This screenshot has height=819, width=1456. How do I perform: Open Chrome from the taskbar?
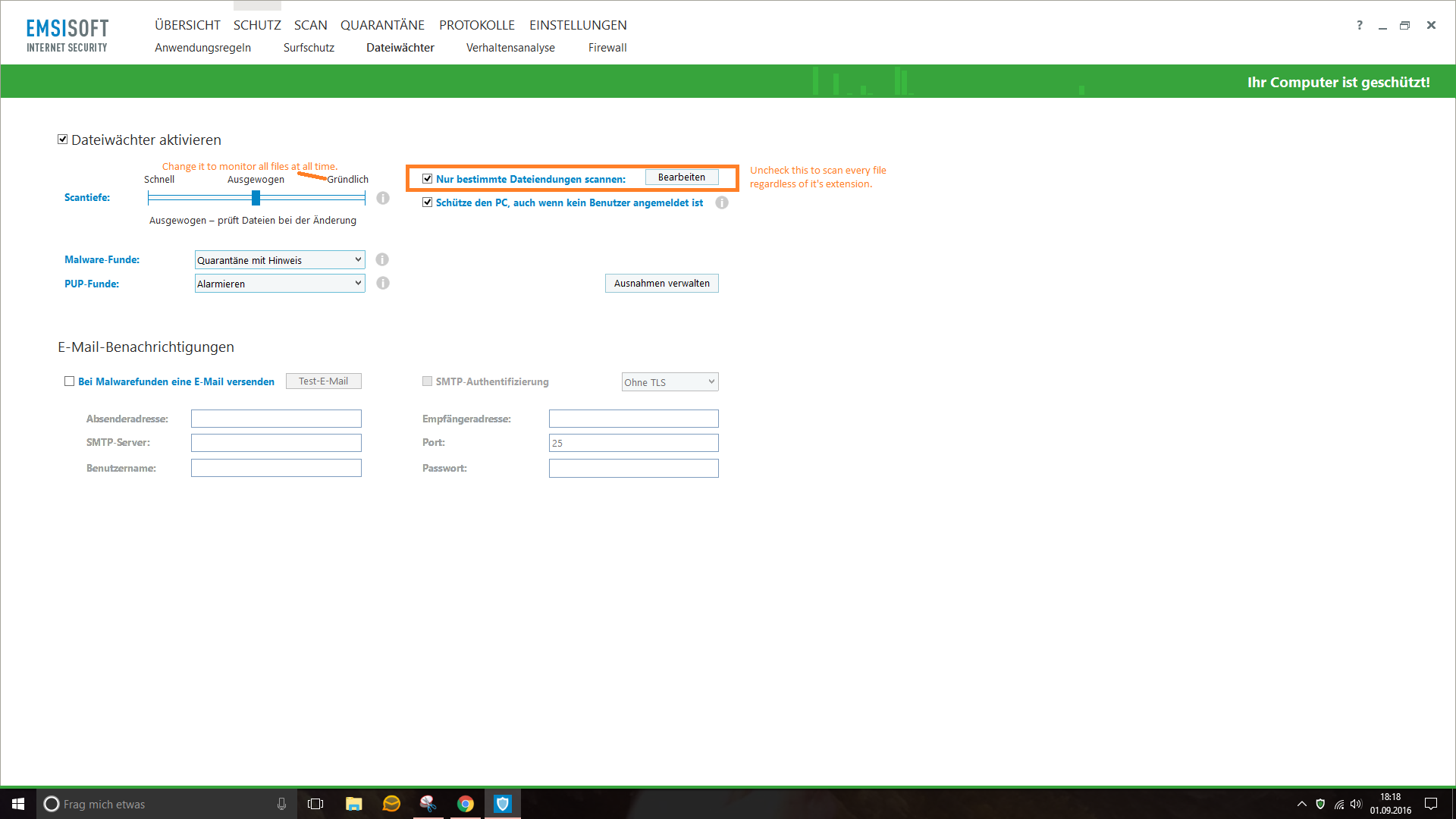coord(466,804)
